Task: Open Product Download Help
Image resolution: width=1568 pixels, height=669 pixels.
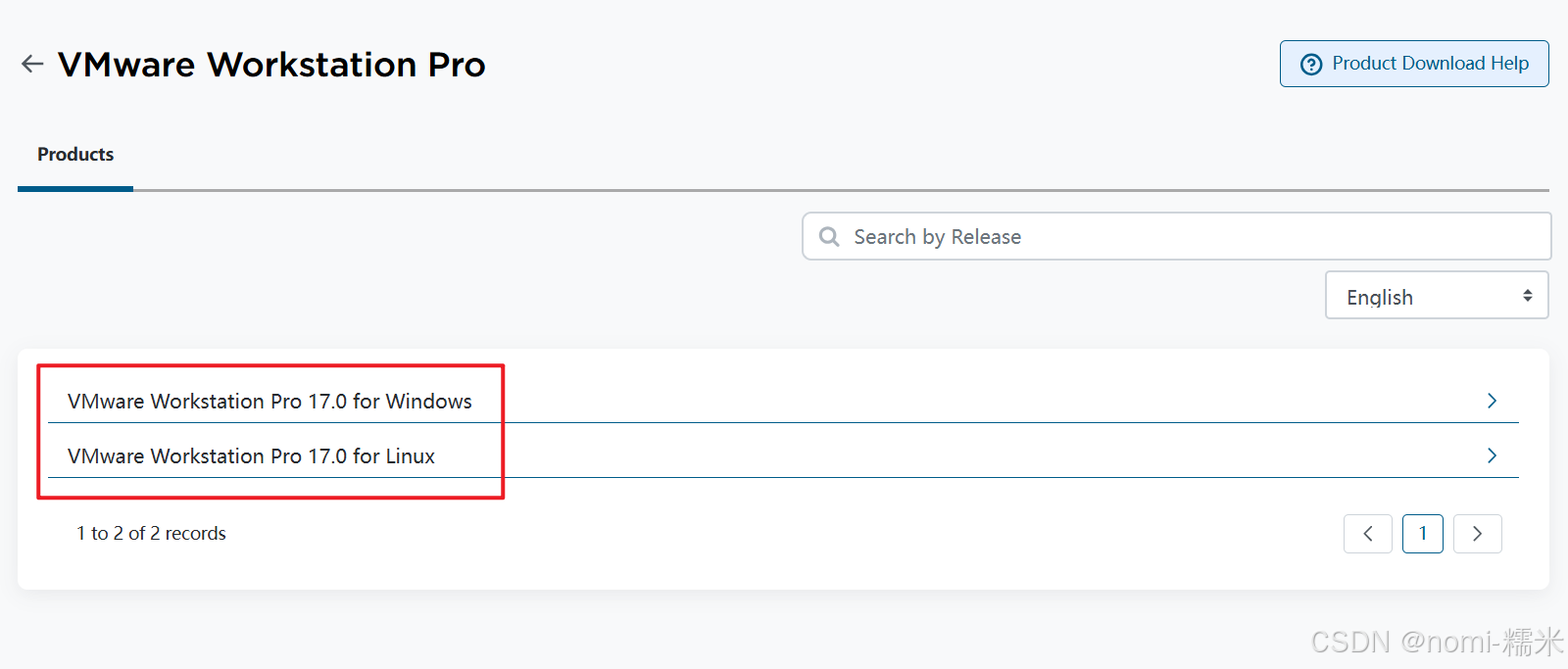Action: click(1414, 64)
